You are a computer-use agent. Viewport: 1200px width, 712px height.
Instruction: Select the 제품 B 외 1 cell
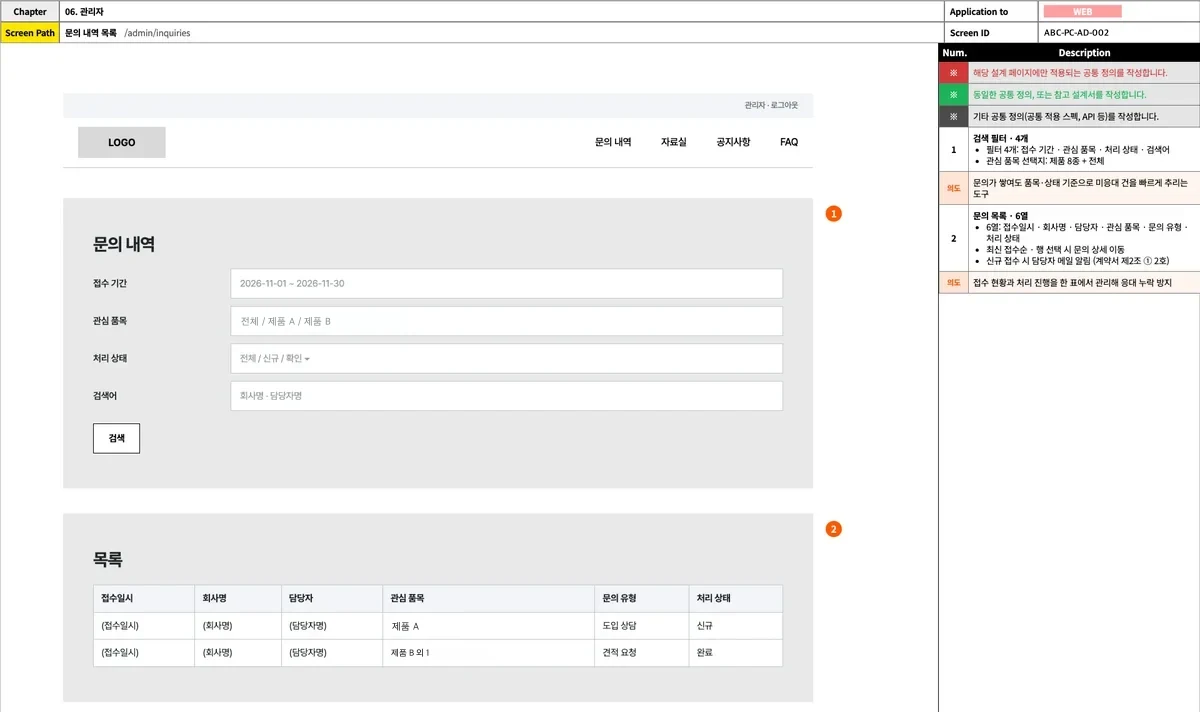[x=488, y=653]
